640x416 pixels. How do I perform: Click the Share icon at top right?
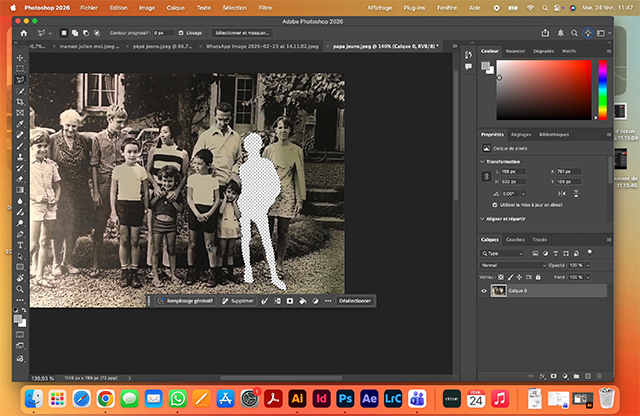pos(545,33)
